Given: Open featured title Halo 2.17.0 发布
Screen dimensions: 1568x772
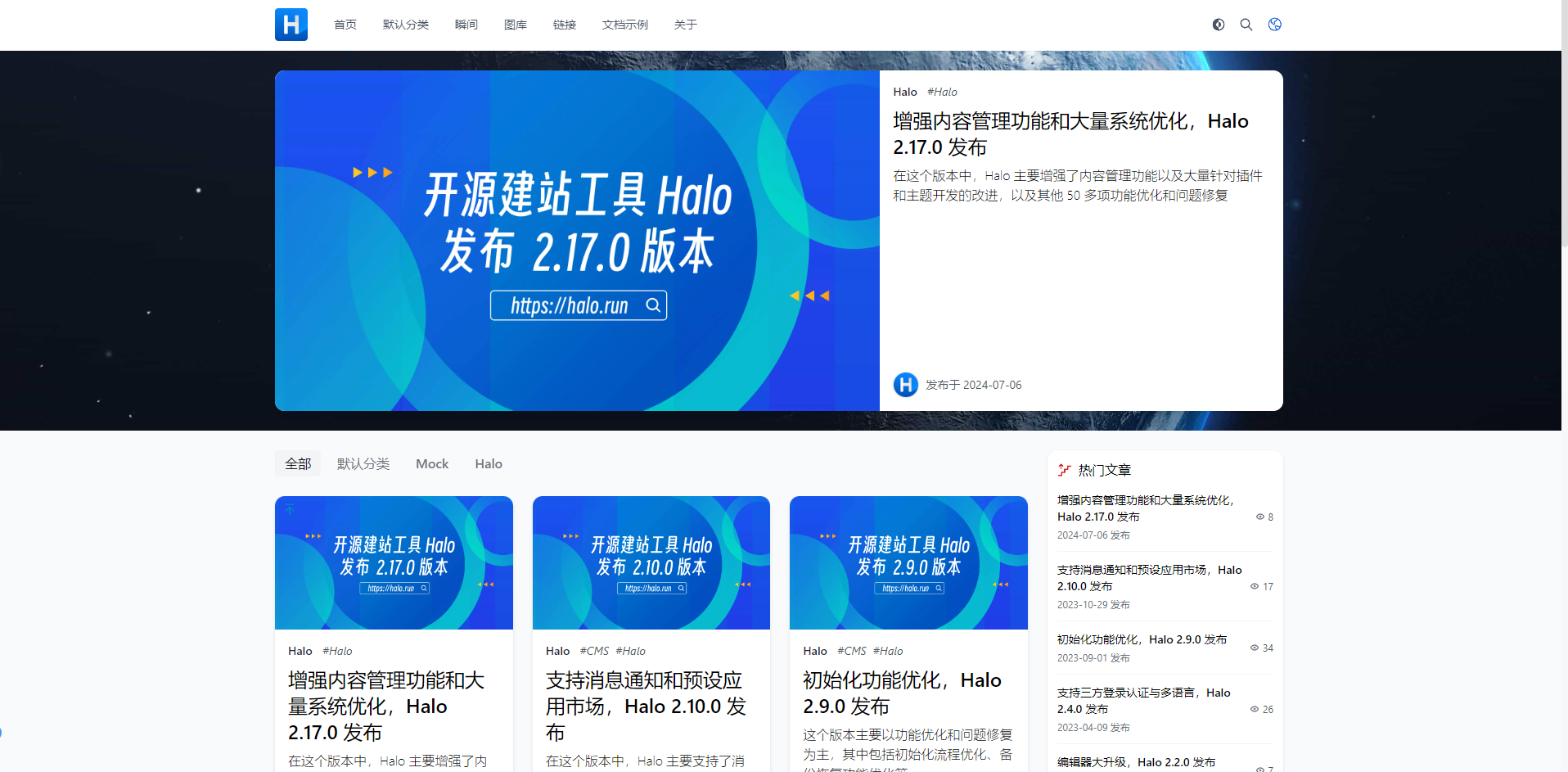Looking at the screenshot, I should (1070, 134).
